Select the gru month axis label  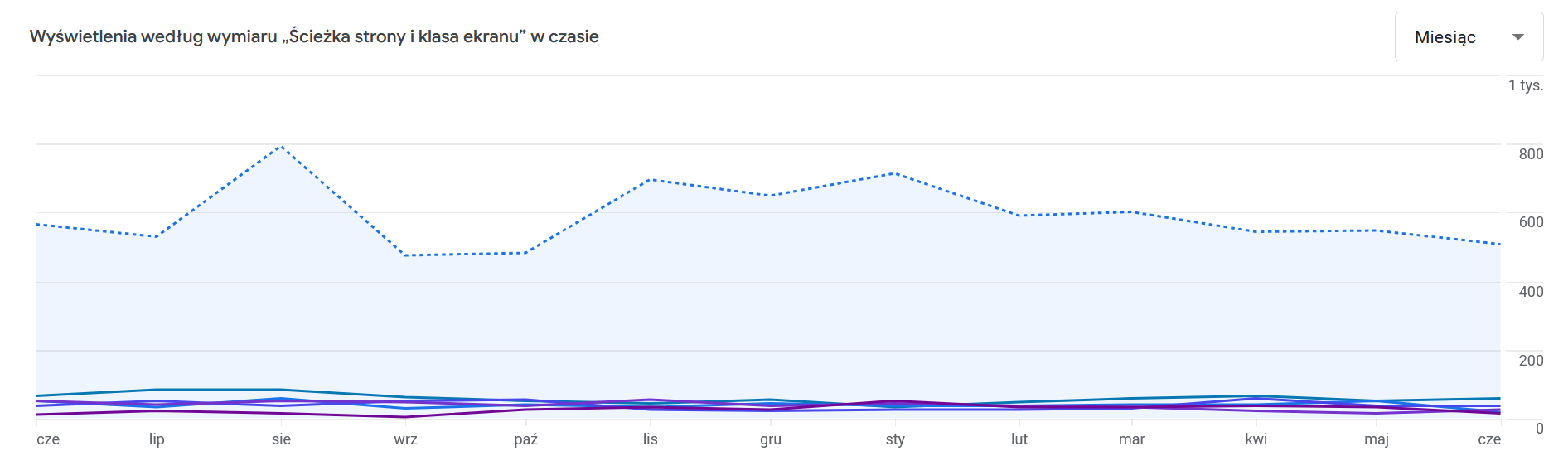pos(771,439)
